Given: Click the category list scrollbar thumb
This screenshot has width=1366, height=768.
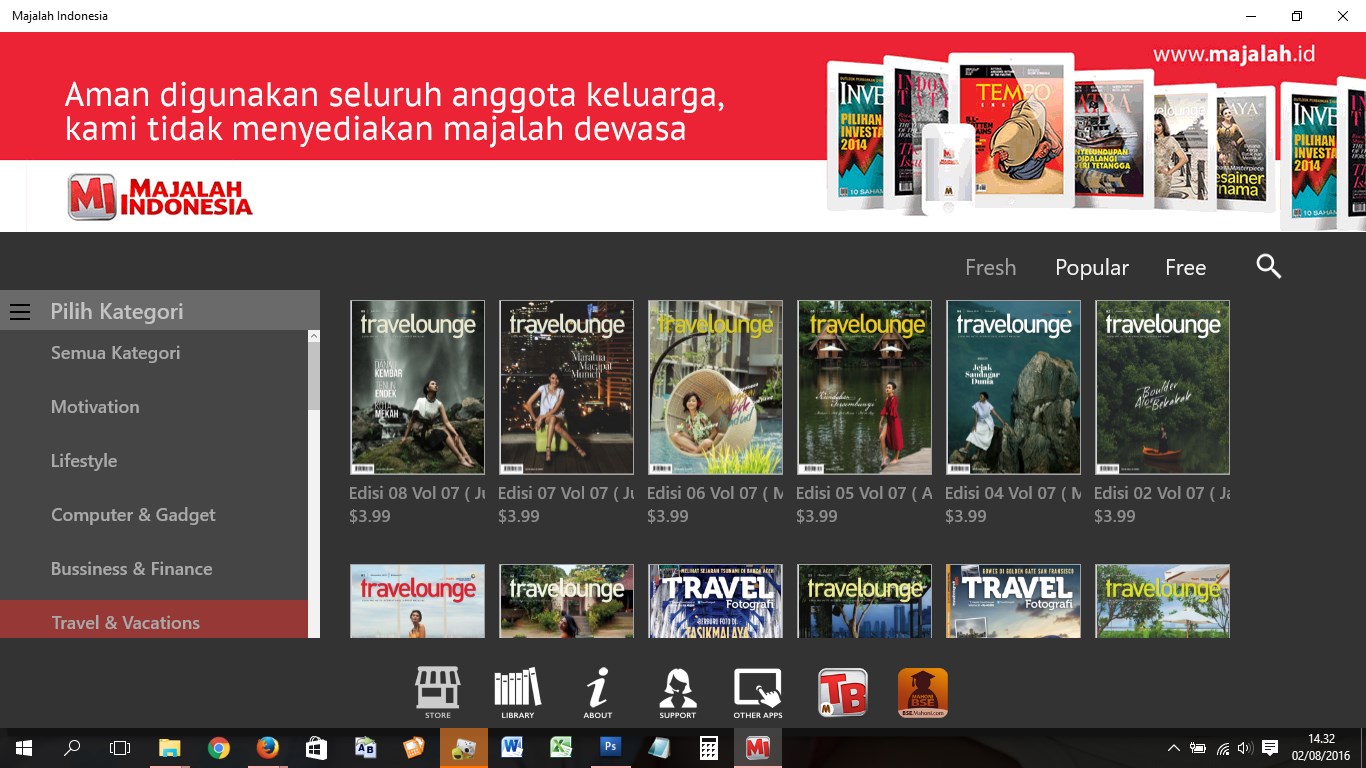Looking at the screenshot, I should [314, 377].
